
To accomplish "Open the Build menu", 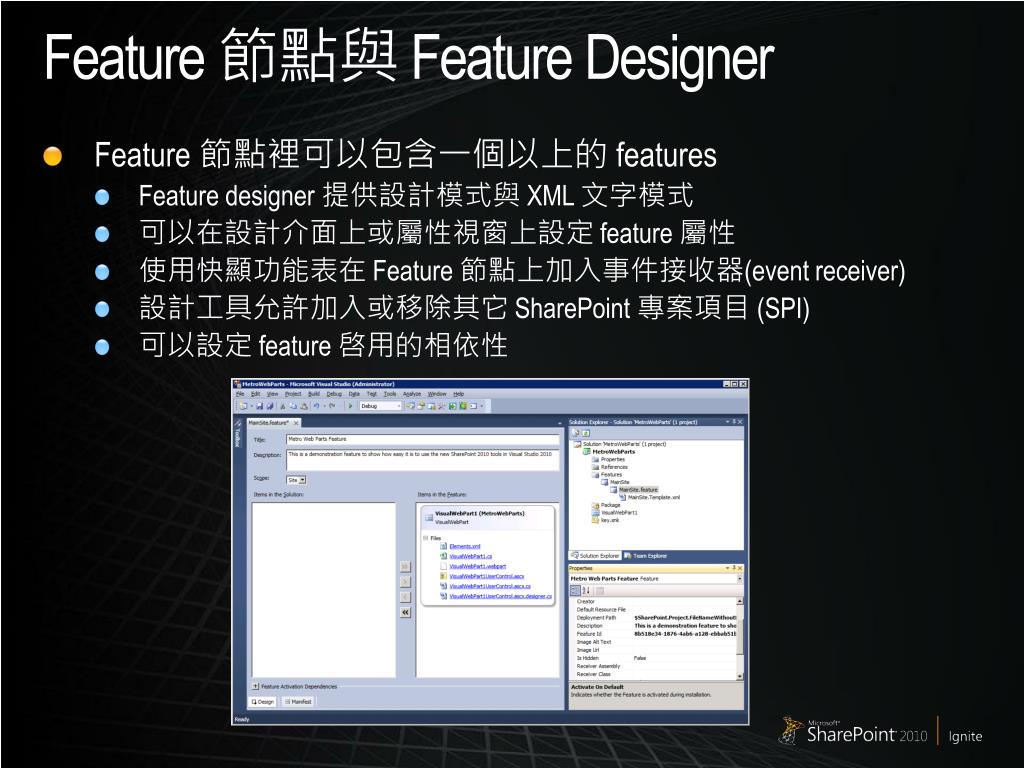I will [x=314, y=394].
